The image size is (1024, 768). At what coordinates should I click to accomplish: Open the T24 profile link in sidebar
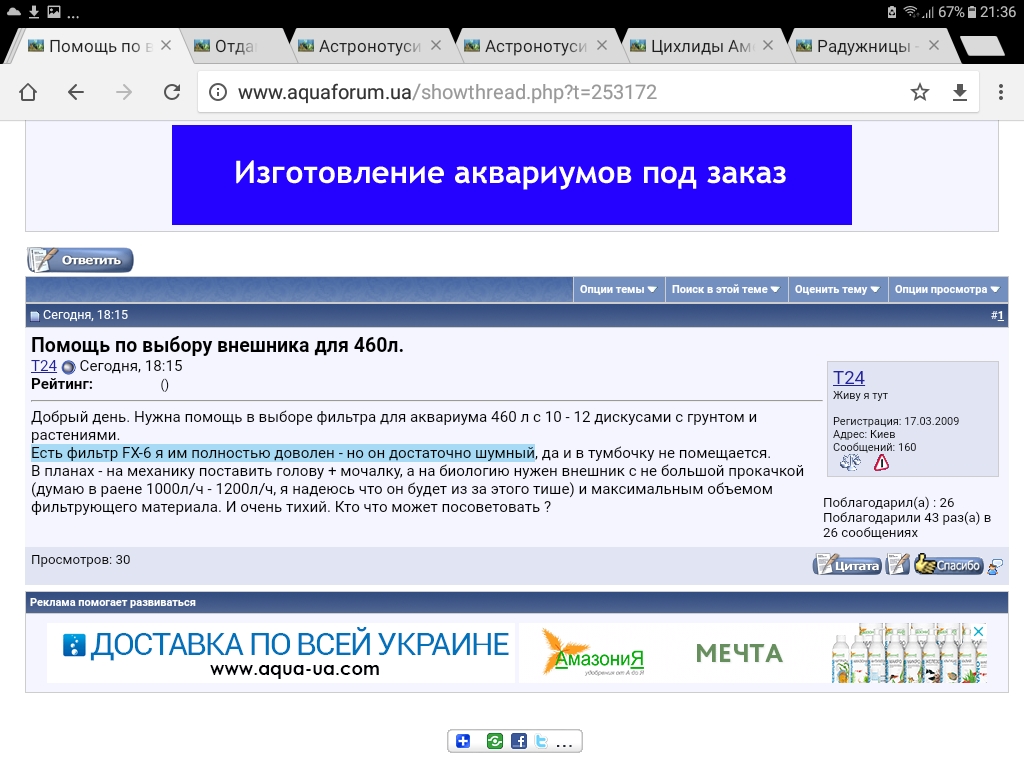click(848, 377)
